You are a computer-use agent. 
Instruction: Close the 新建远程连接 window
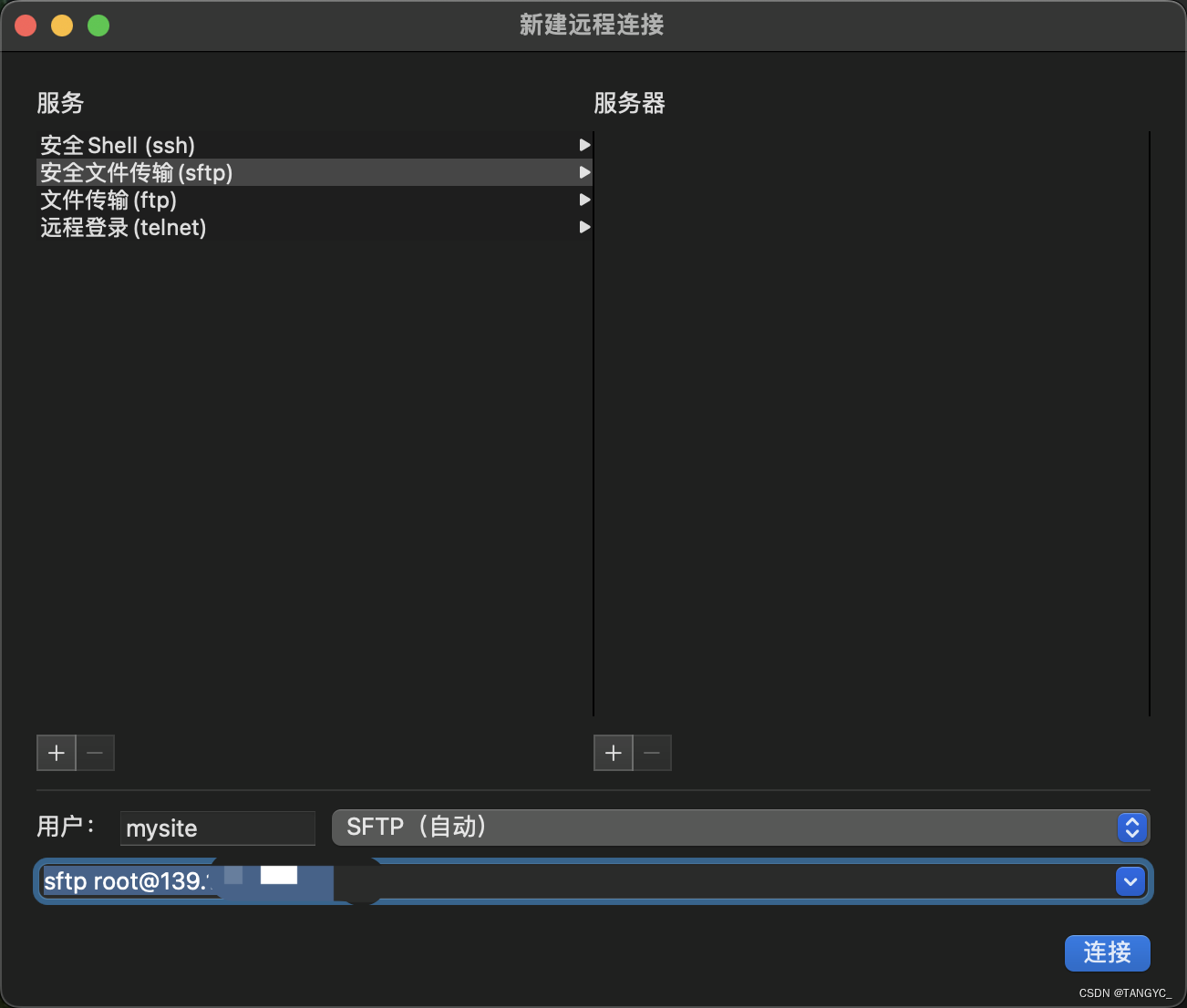26,26
